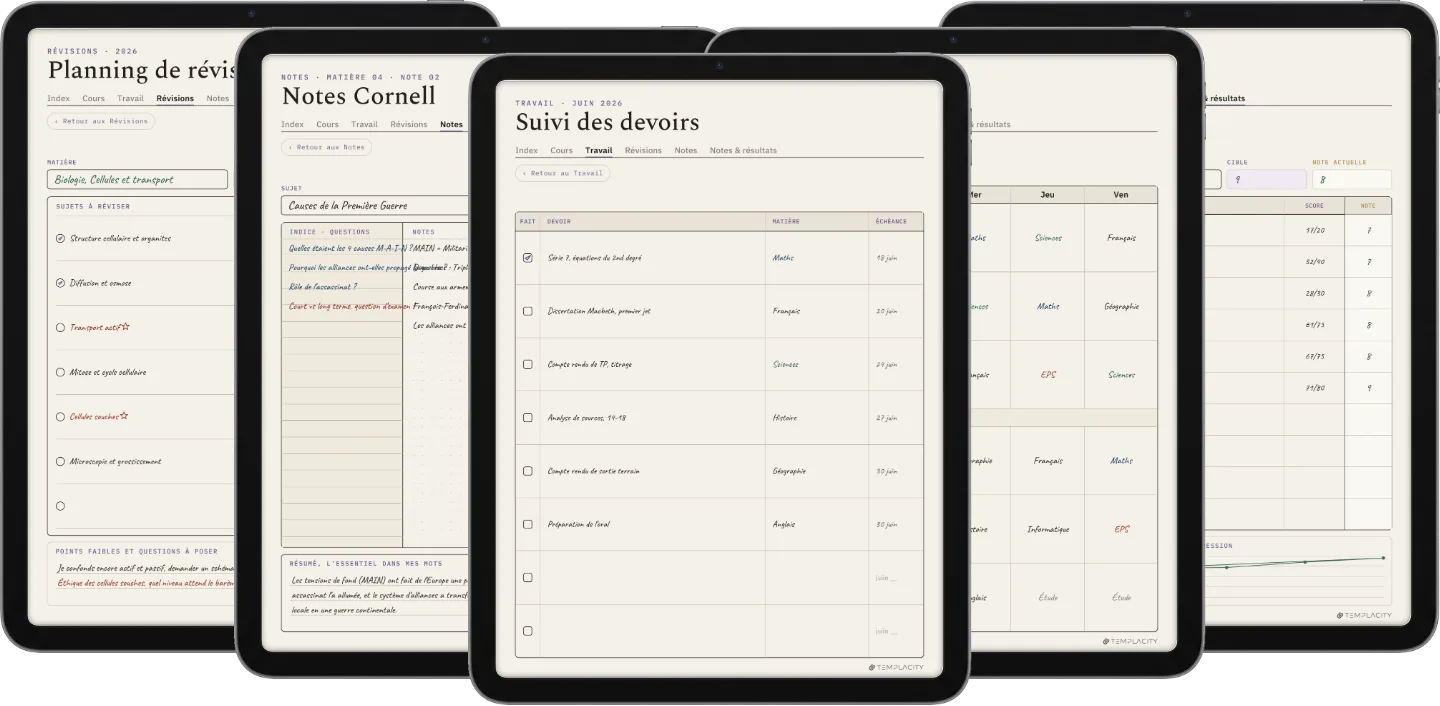1440x706 pixels.
Task: Open the Cours tab on Suivi des devoirs
Action: click(x=562, y=151)
